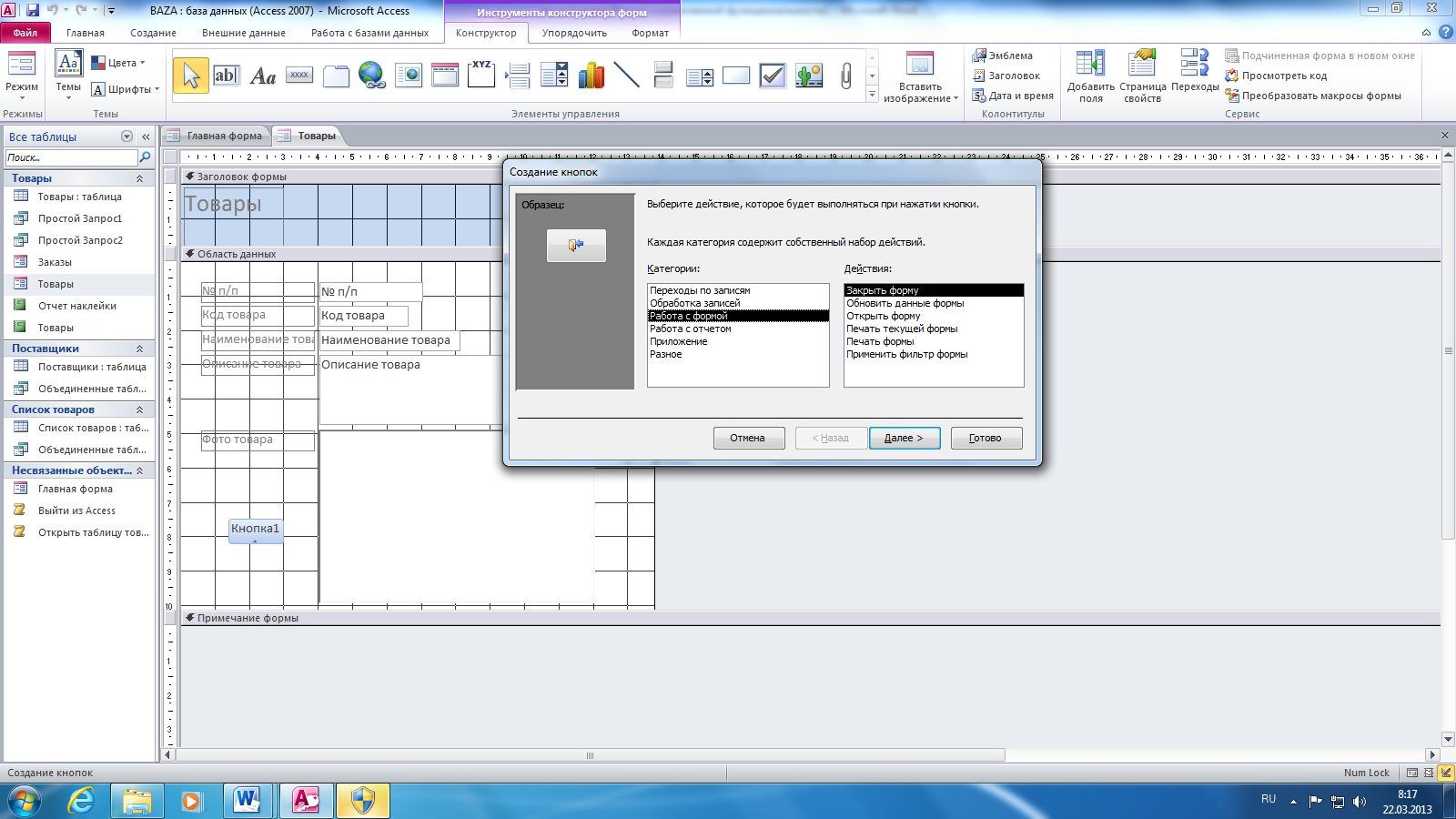1456x819 pixels.
Task: Select category 'Обработка записей'
Action: [737, 303]
